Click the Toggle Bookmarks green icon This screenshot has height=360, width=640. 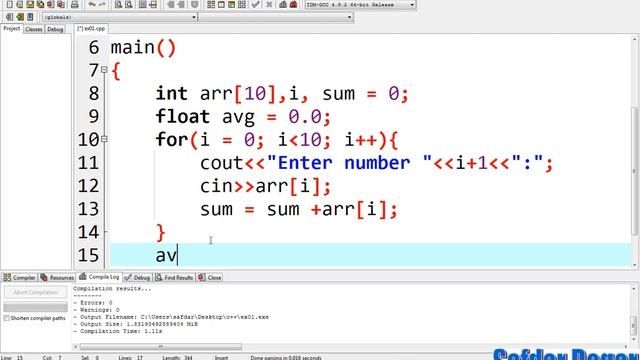(20, 17)
